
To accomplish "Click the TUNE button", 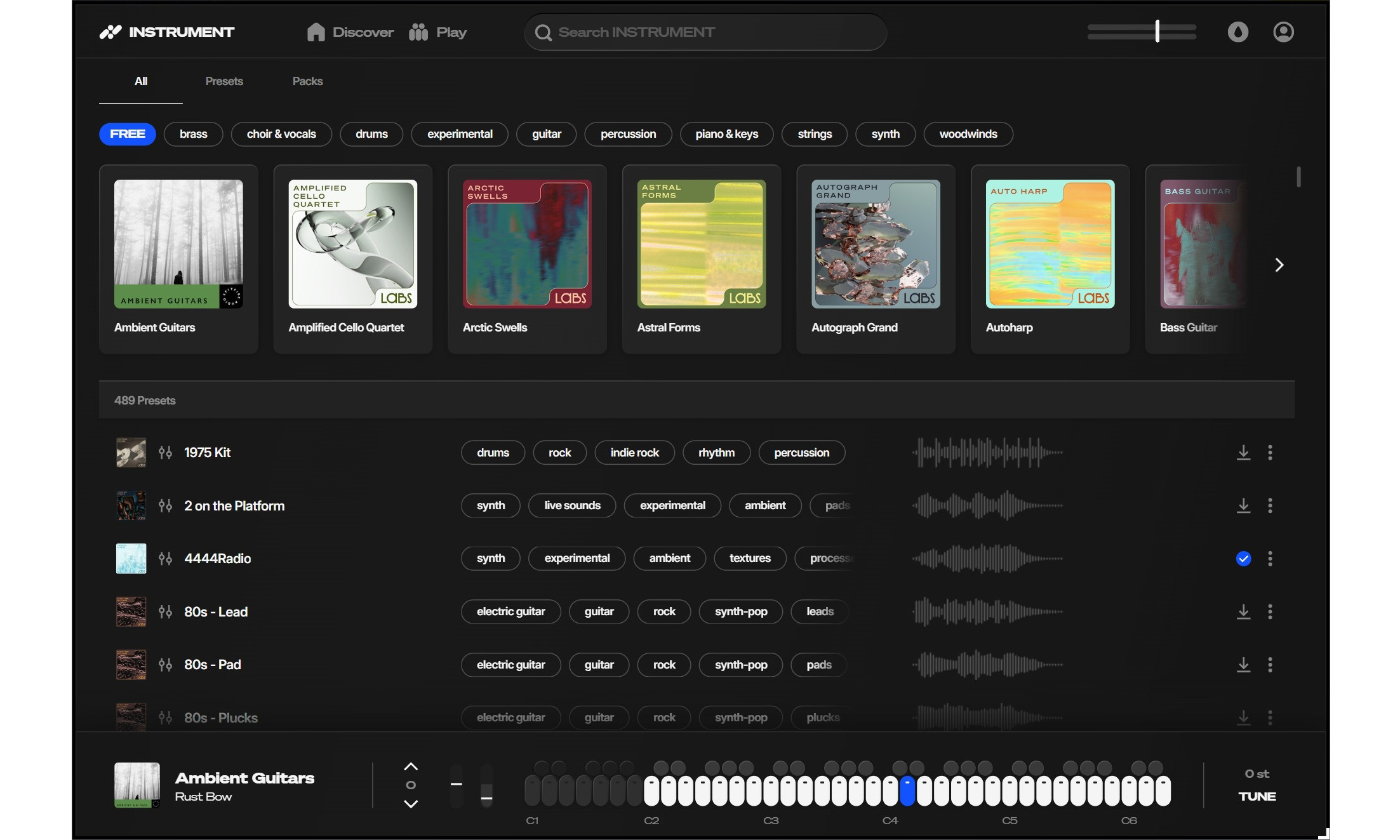I will tap(1257, 796).
